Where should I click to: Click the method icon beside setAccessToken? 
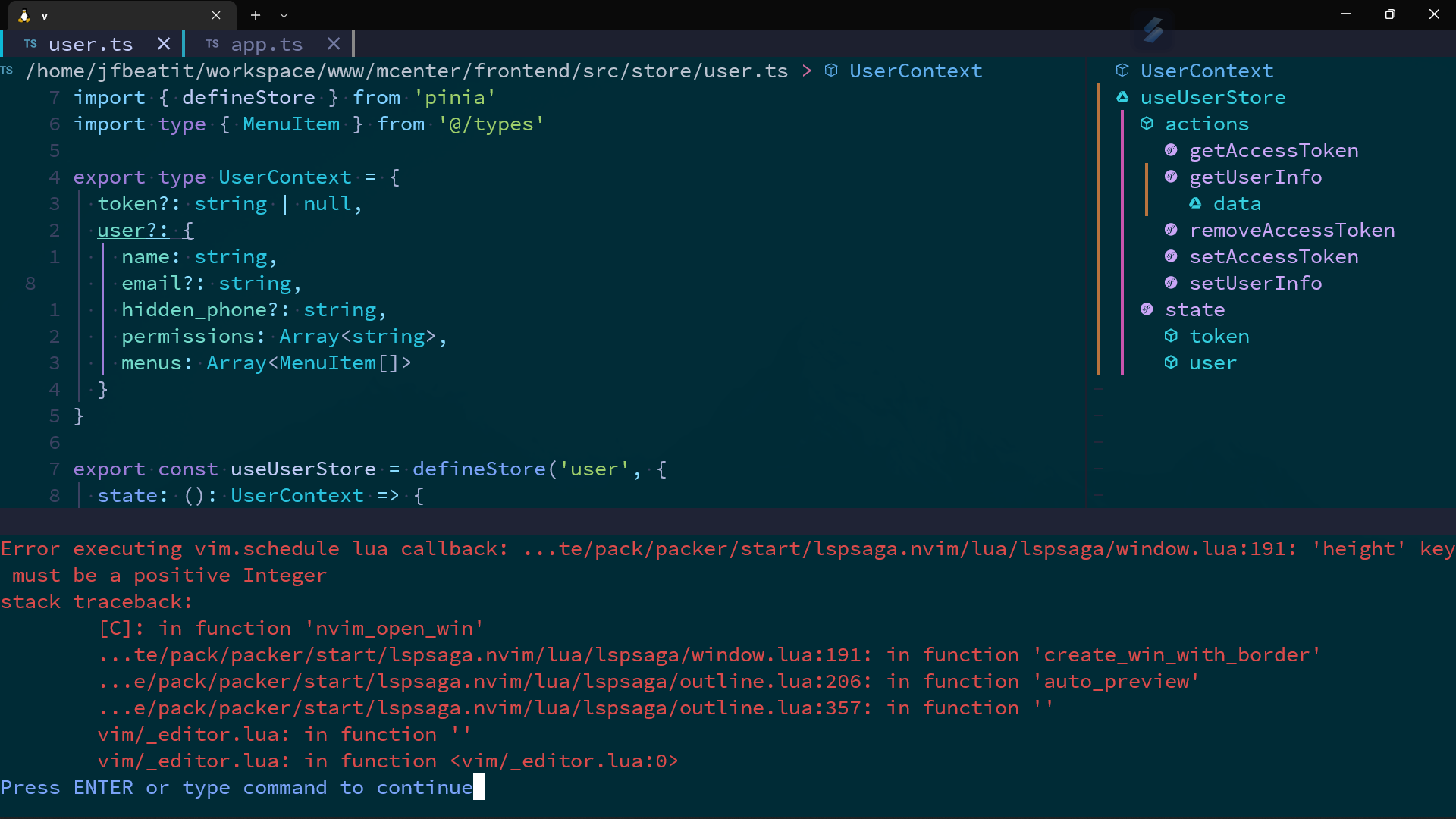tap(1171, 256)
